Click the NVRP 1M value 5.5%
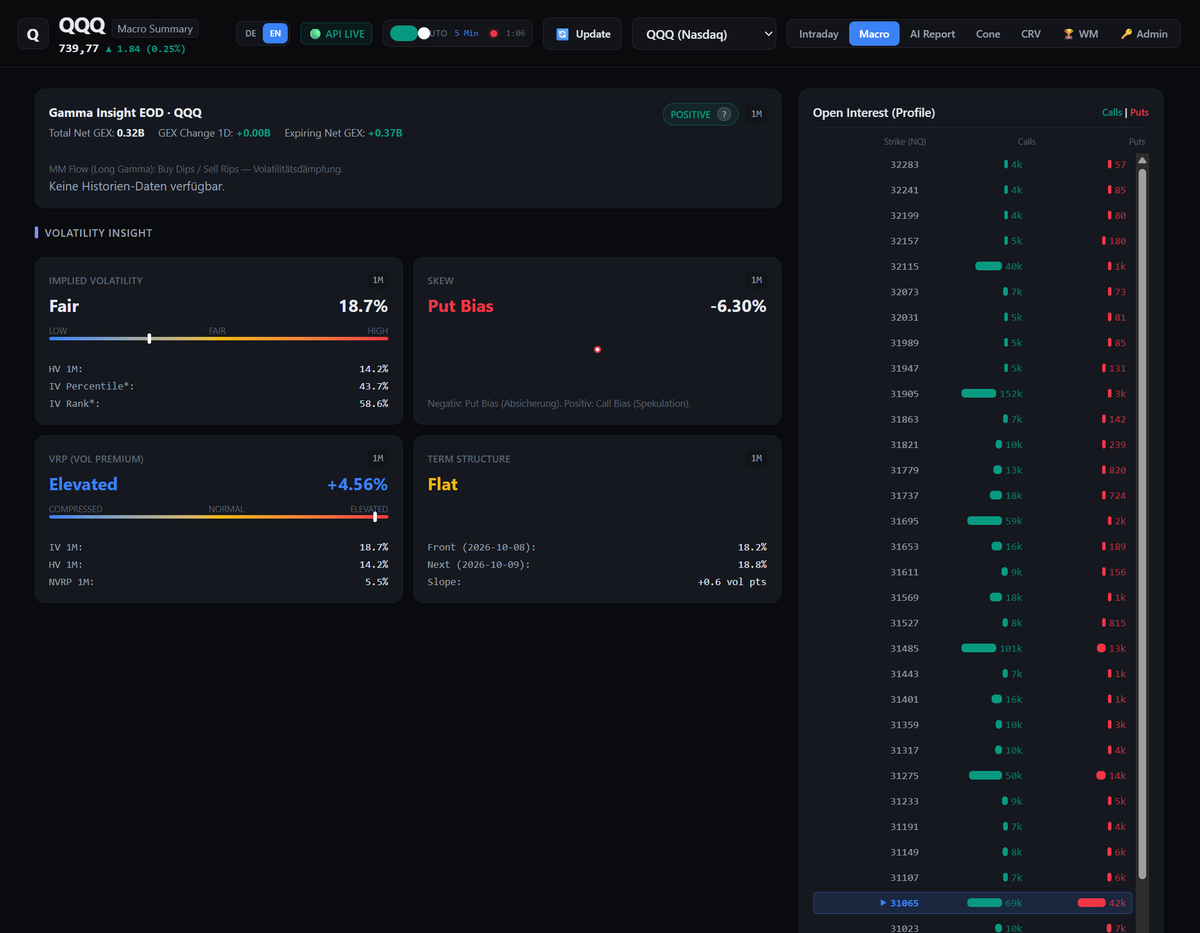Viewport: 1200px width, 933px height. [376, 582]
